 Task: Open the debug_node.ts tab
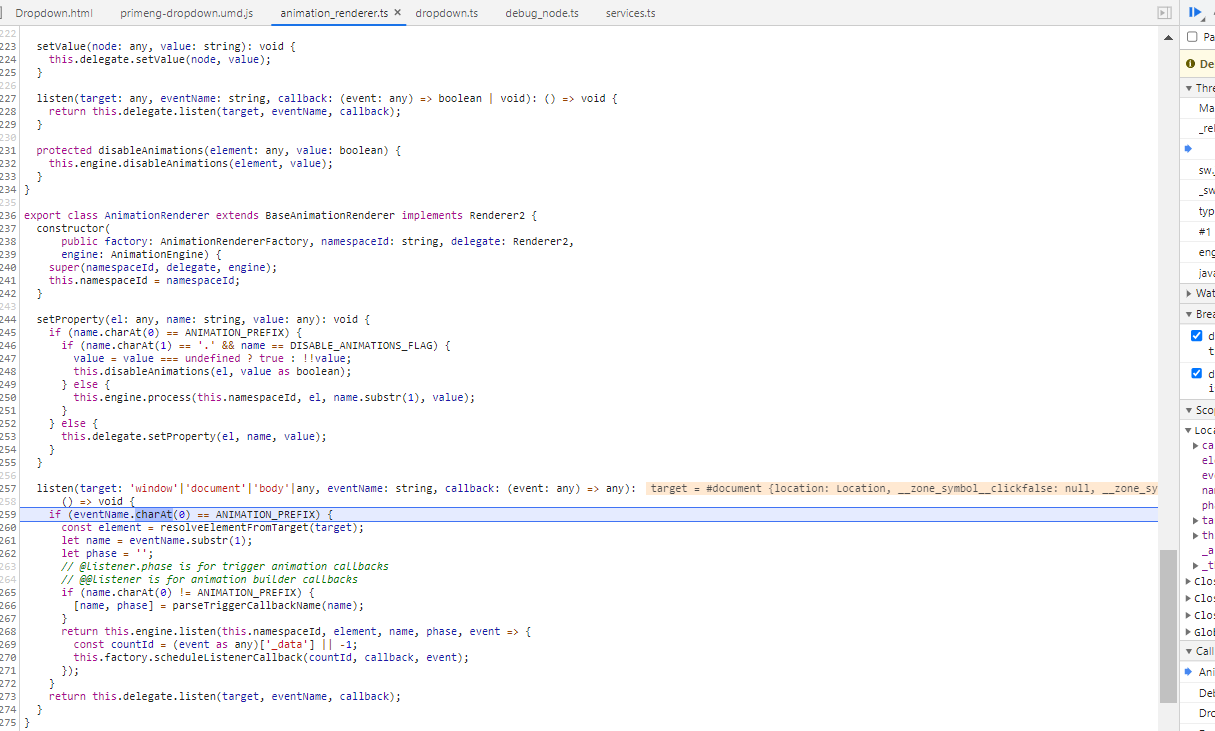point(541,14)
